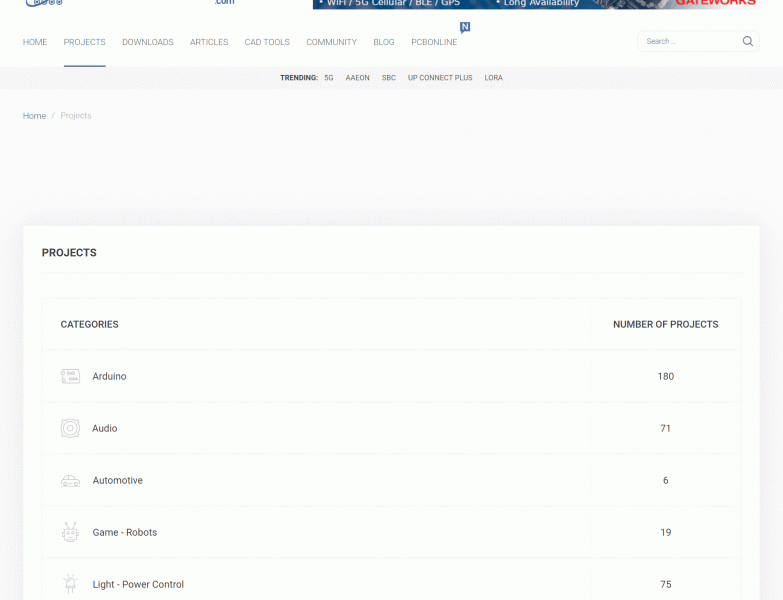Click in the Search input field

pos(690,42)
